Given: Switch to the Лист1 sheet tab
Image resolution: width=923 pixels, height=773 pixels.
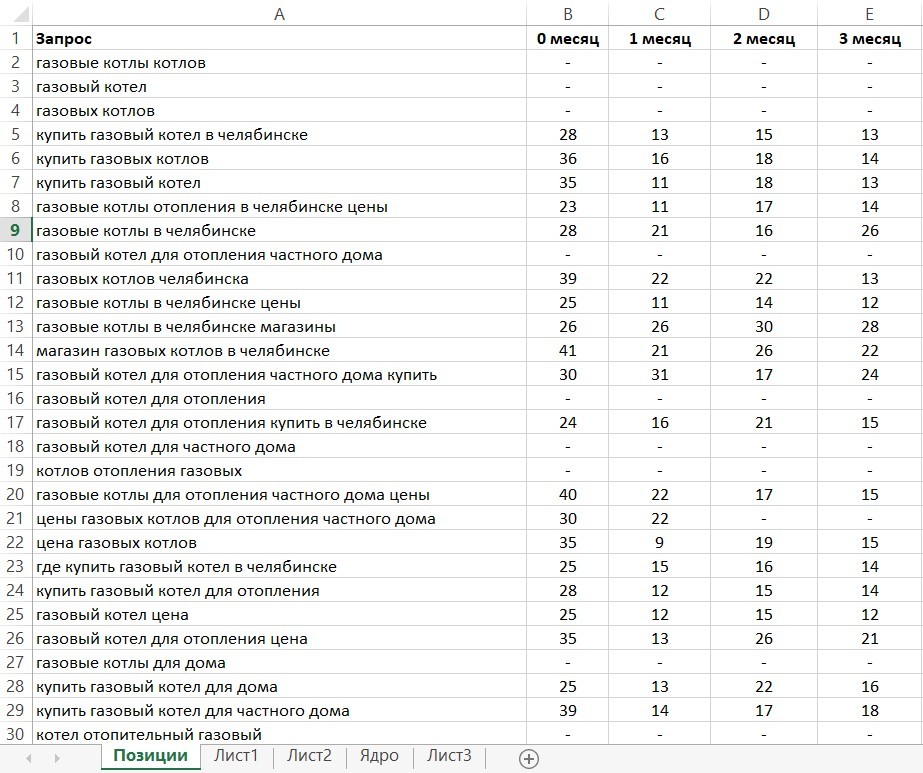Looking at the screenshot, I should pyautogui.click(x=236, y=756).
